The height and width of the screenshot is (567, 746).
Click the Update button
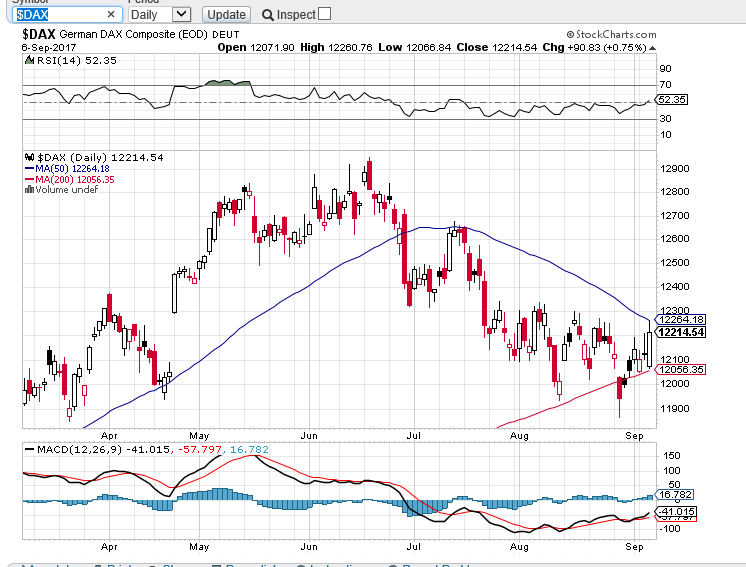(x=226, y=15)
